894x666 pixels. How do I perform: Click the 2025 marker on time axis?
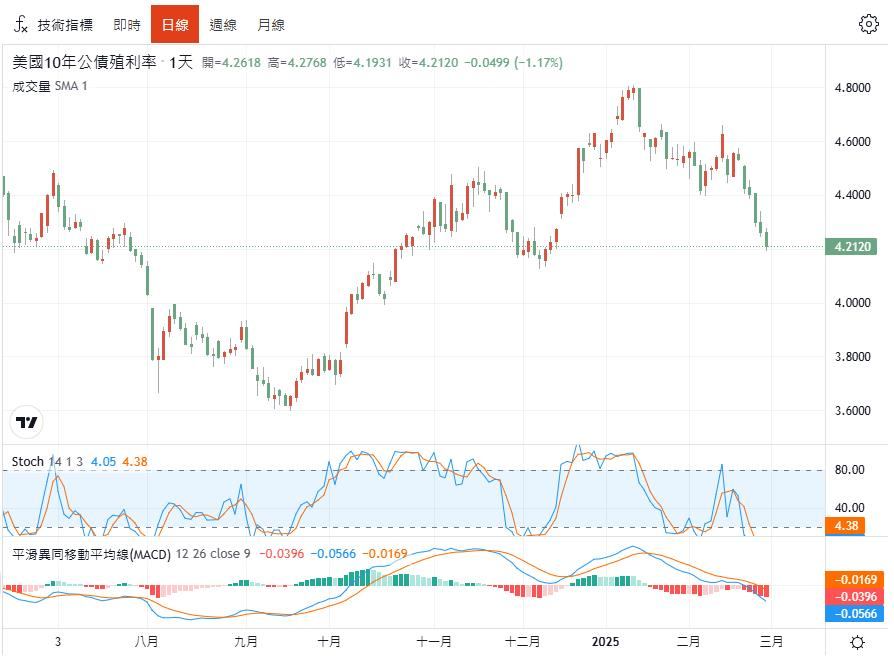point(606,641)
